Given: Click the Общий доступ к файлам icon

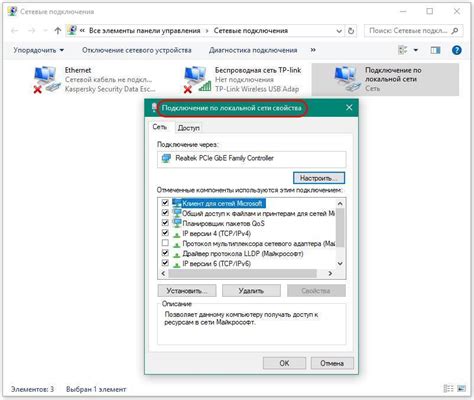Looking at the screenshot, I should pos(177,213).
